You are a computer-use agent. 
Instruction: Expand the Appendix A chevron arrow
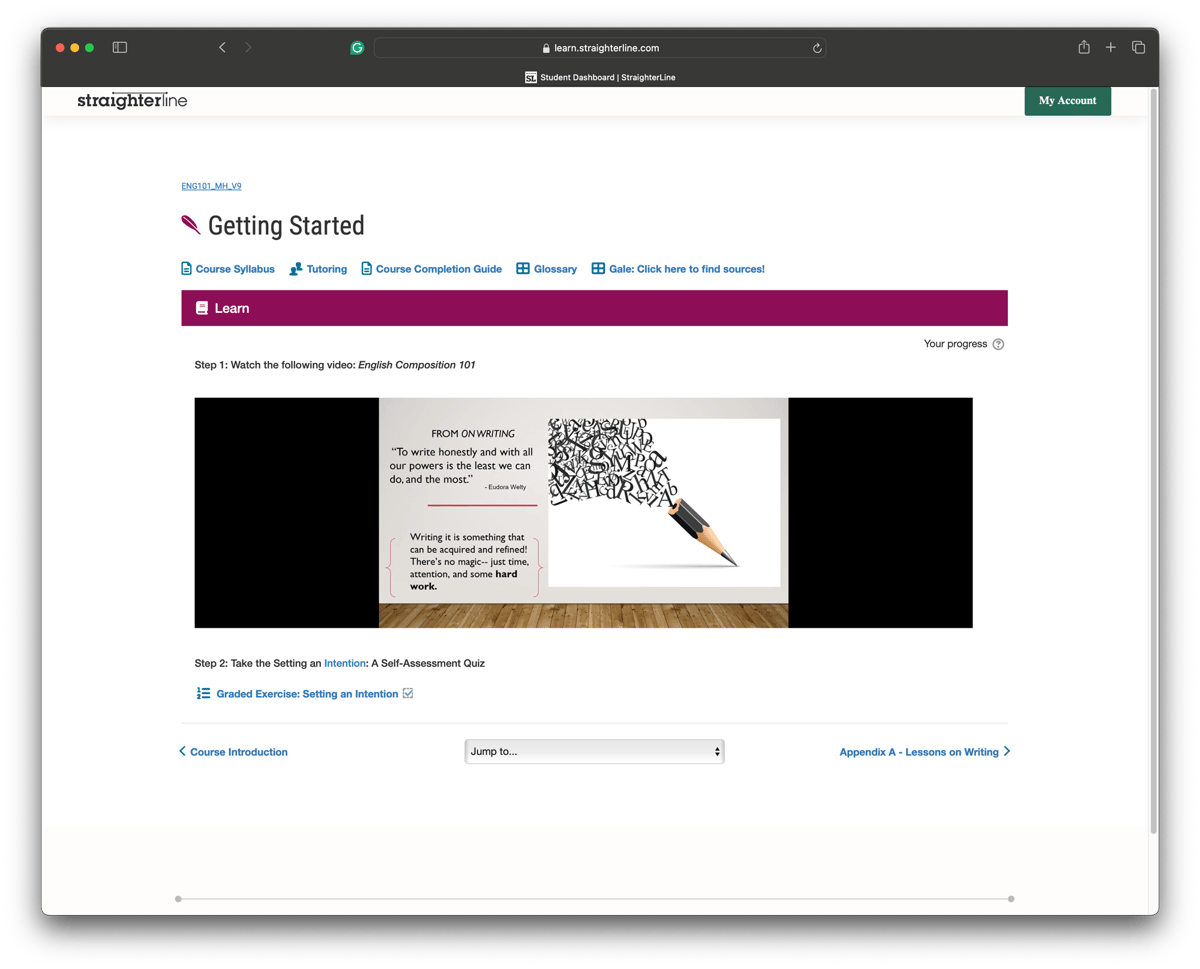(x=1006, y=751)
